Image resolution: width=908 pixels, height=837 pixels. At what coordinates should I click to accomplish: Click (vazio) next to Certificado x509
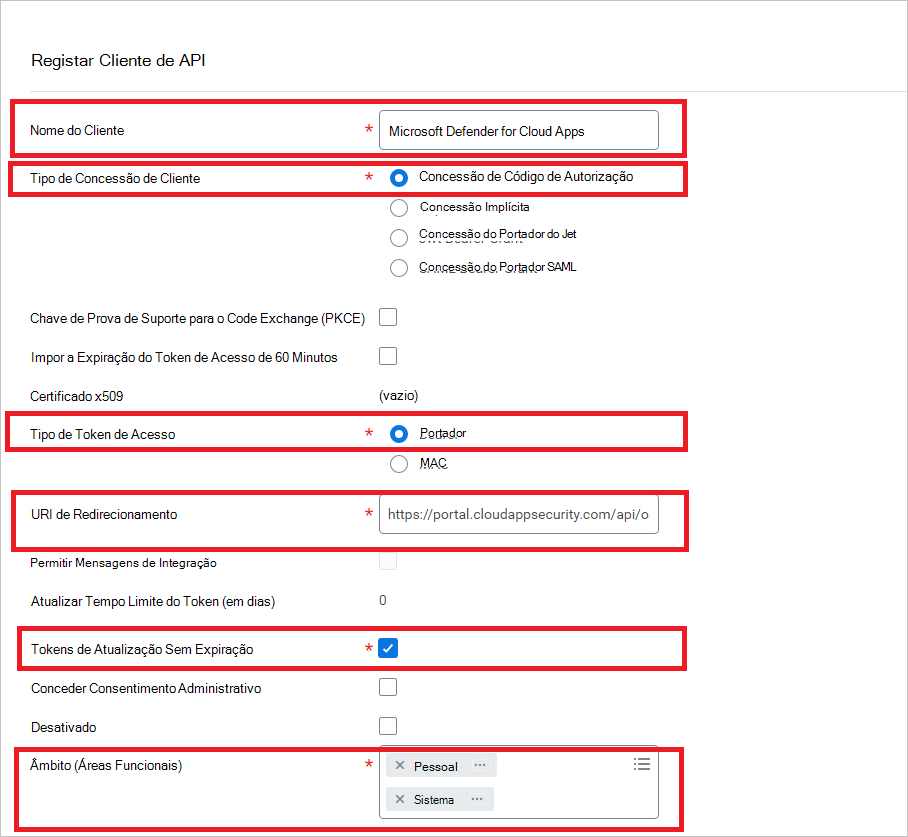pos(398,395)
